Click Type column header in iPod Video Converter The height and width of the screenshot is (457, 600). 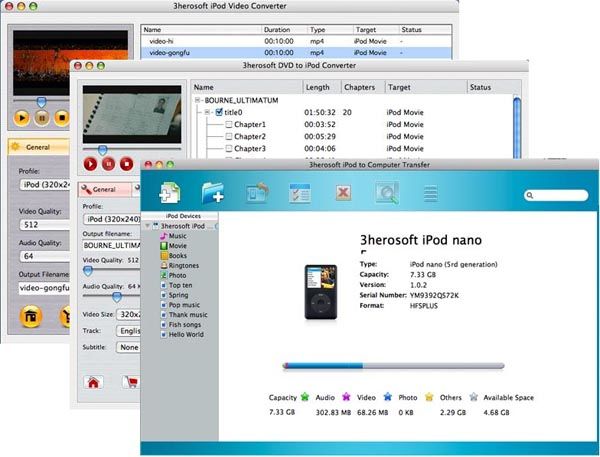[330, 30]
